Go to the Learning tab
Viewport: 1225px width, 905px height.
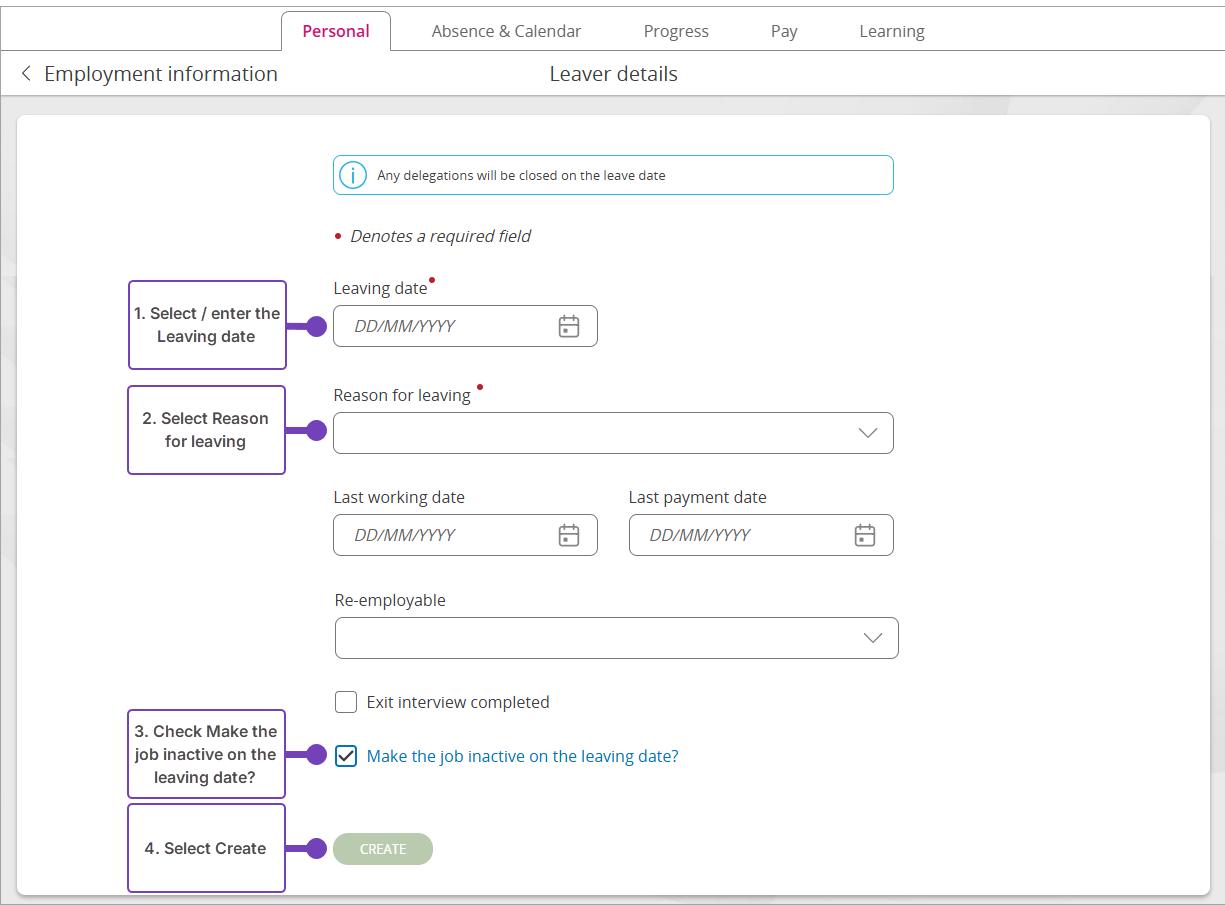coord(891,31)
